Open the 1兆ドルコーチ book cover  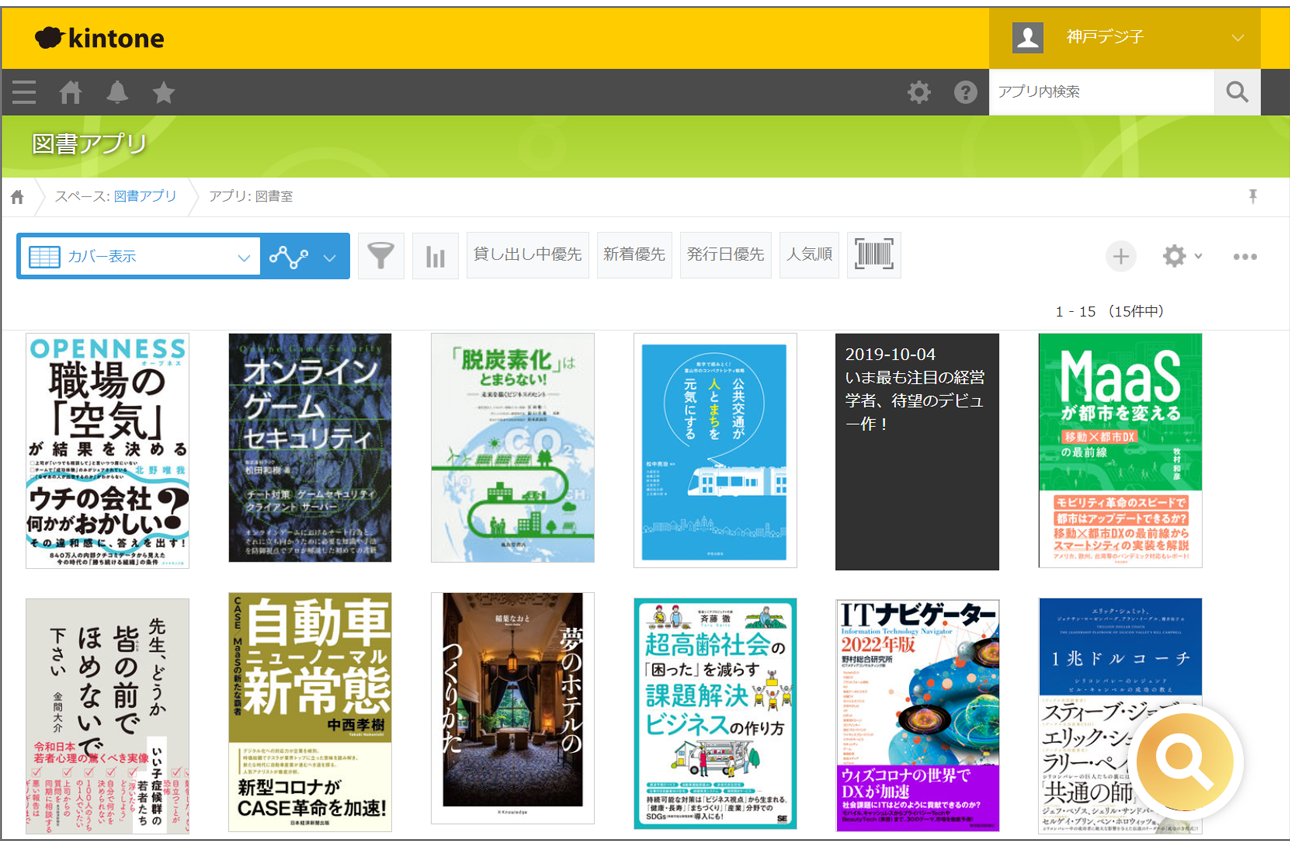[x=1120, y=716]
